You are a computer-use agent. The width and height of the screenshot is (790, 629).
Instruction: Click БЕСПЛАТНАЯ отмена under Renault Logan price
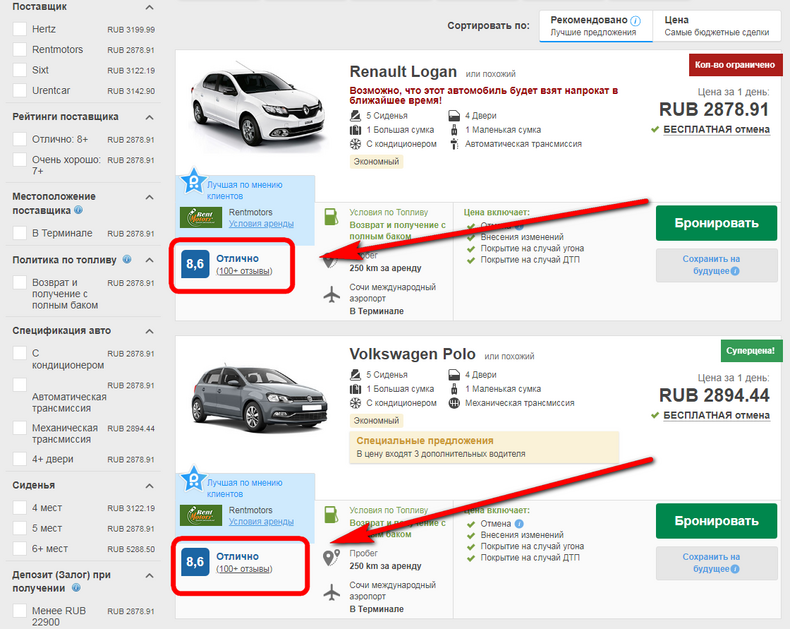coord(716,130)
